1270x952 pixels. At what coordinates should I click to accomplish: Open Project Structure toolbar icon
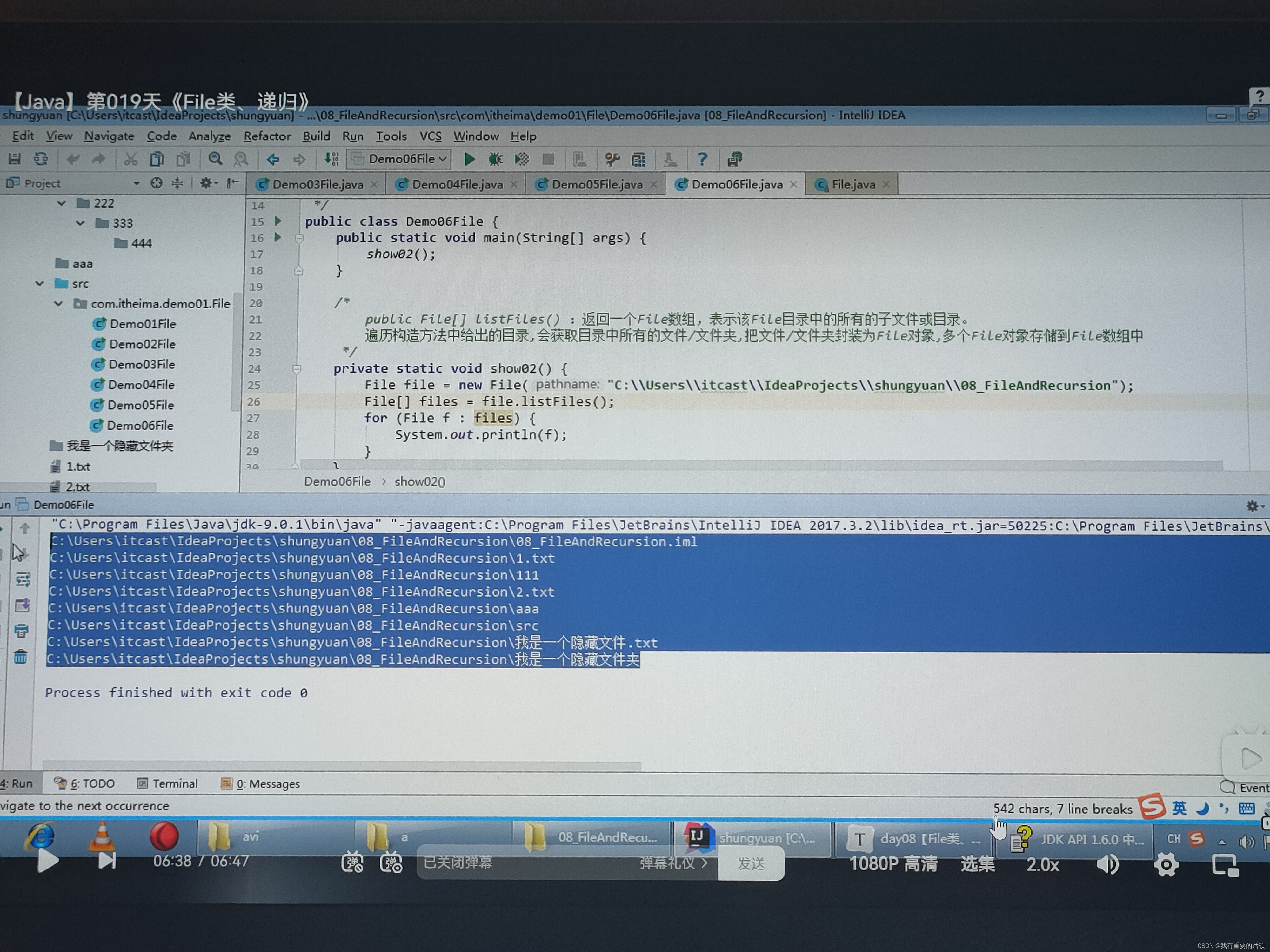(x=638, y=159)
